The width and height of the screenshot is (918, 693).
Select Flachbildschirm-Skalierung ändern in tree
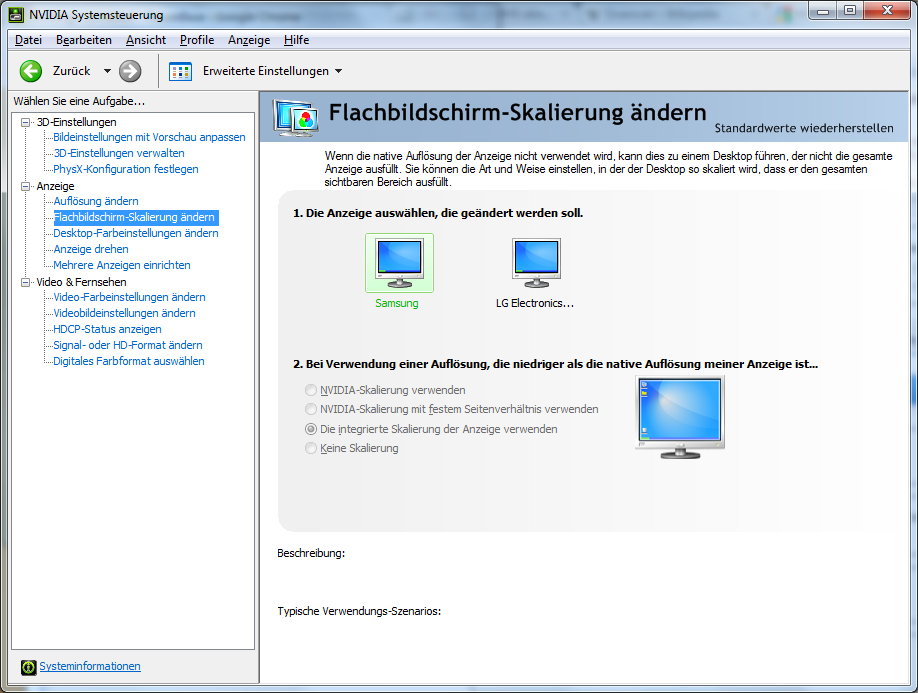[135, 217]
